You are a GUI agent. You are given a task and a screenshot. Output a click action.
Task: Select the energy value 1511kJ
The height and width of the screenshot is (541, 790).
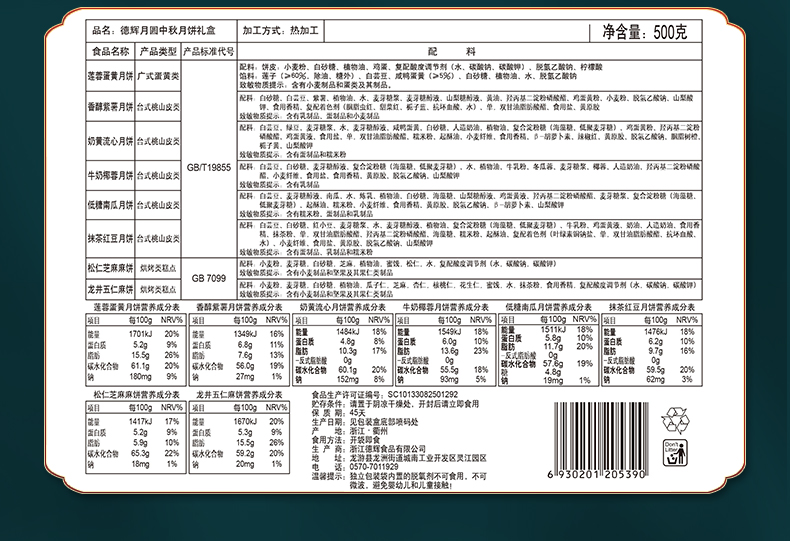[x=553, y=329]
